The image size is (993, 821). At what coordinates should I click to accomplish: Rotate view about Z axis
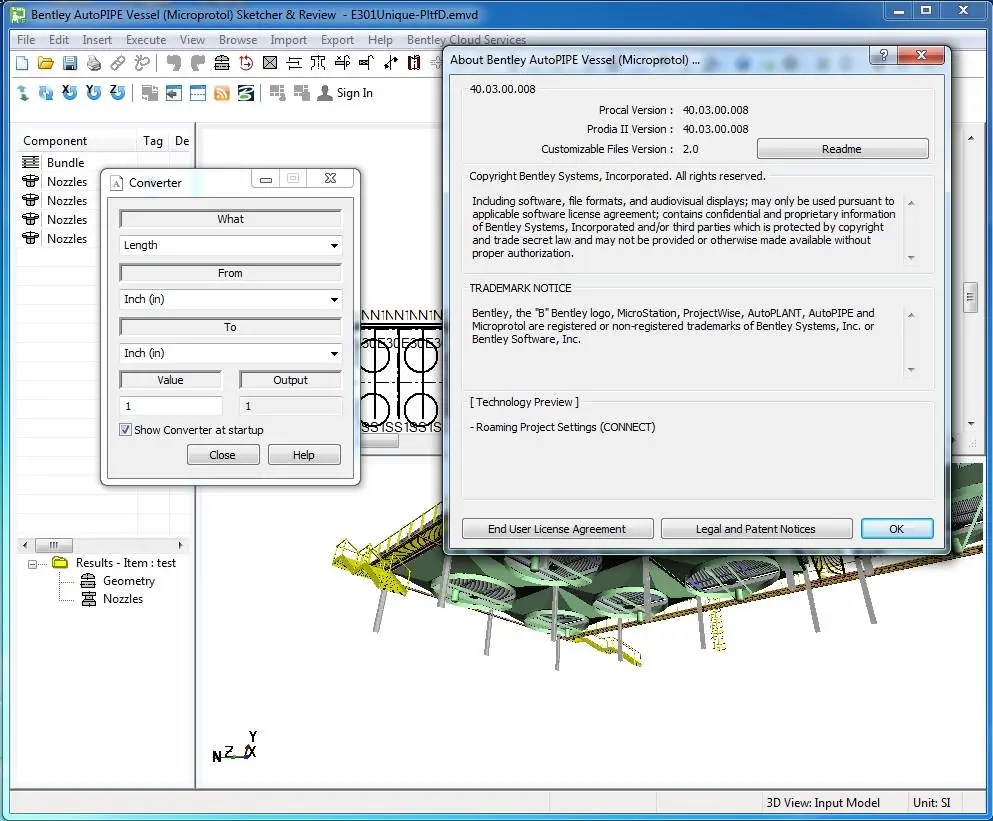(118, 92)
